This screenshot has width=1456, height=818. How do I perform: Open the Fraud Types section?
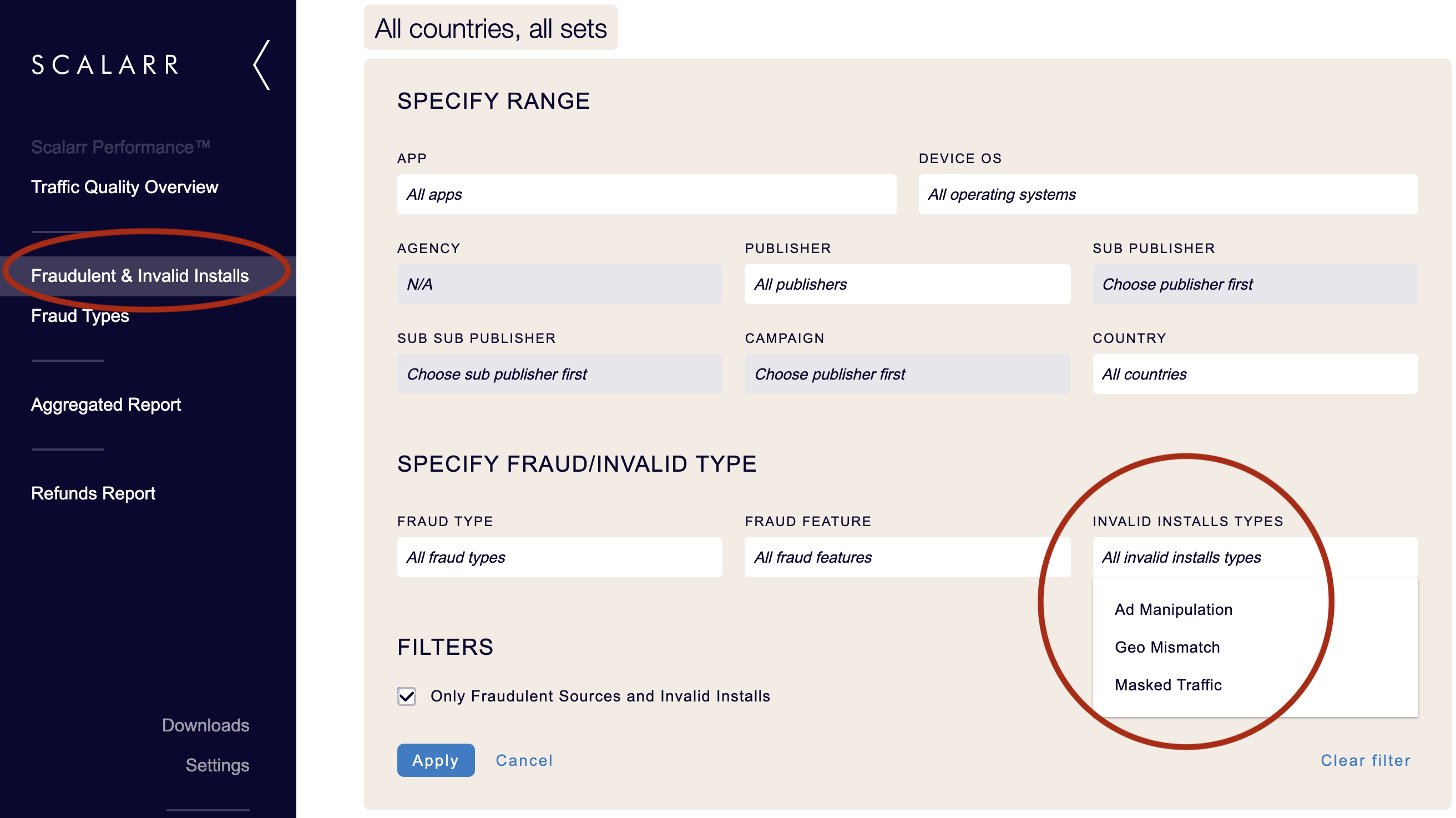(x=80, y=315)
